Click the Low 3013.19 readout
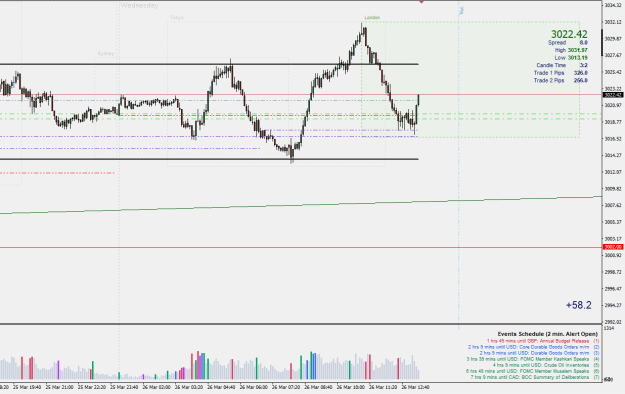The image size is (625, 394). 571,58
